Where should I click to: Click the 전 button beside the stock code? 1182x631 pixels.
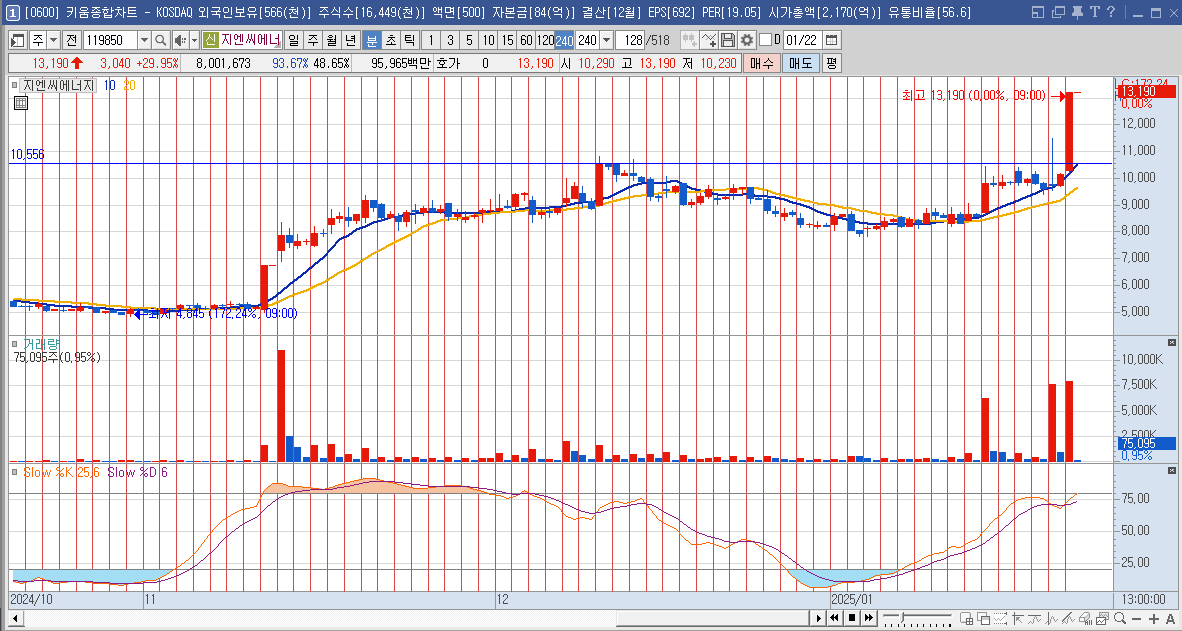72,40
